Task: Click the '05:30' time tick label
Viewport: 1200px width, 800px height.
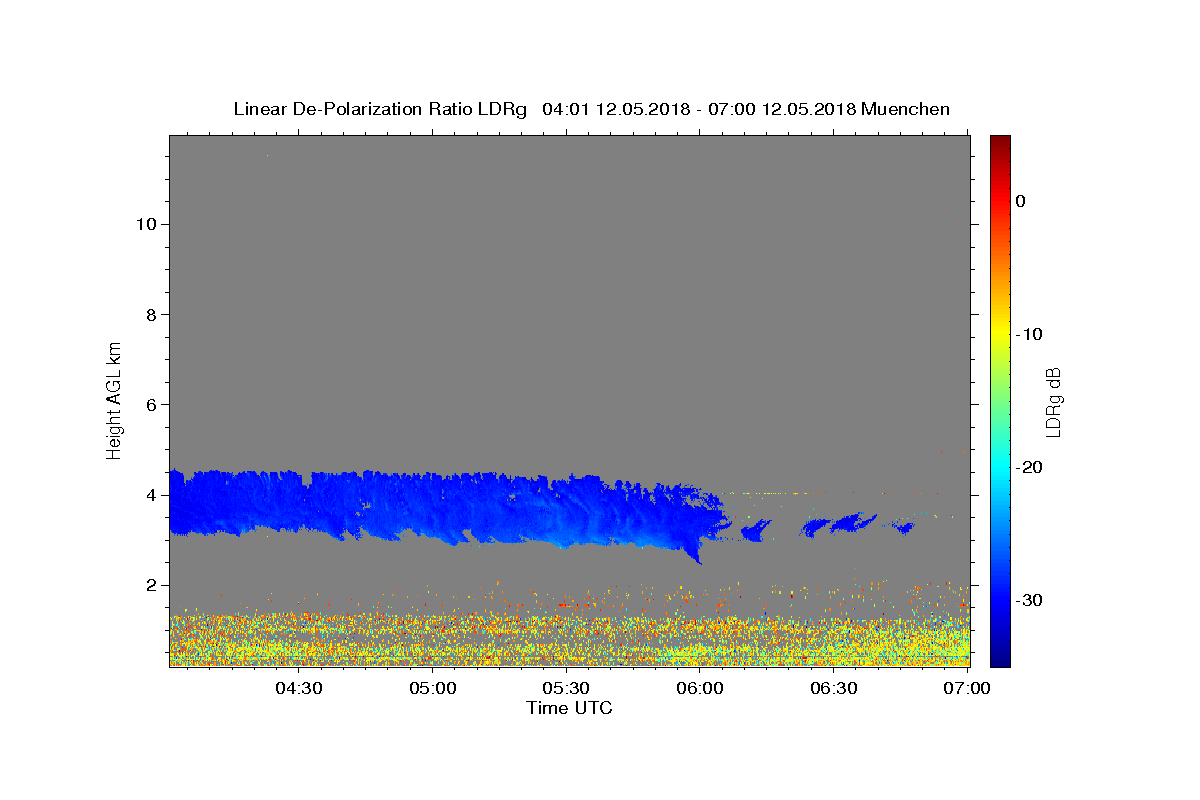Action: pyautogui.click(x=566, y=688)
